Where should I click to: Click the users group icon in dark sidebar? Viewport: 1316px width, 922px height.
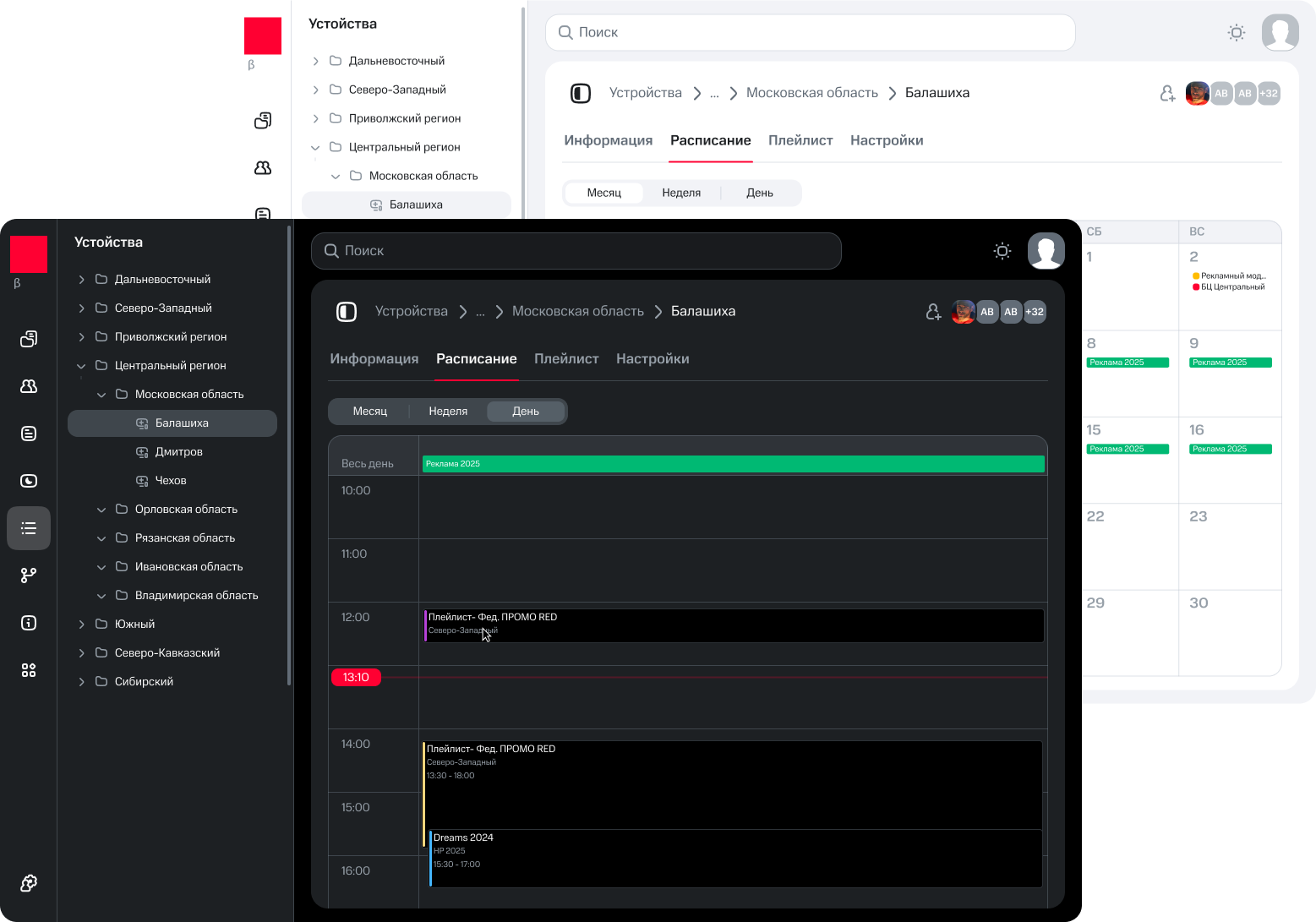pyautogui.click(x=29, y=386)
